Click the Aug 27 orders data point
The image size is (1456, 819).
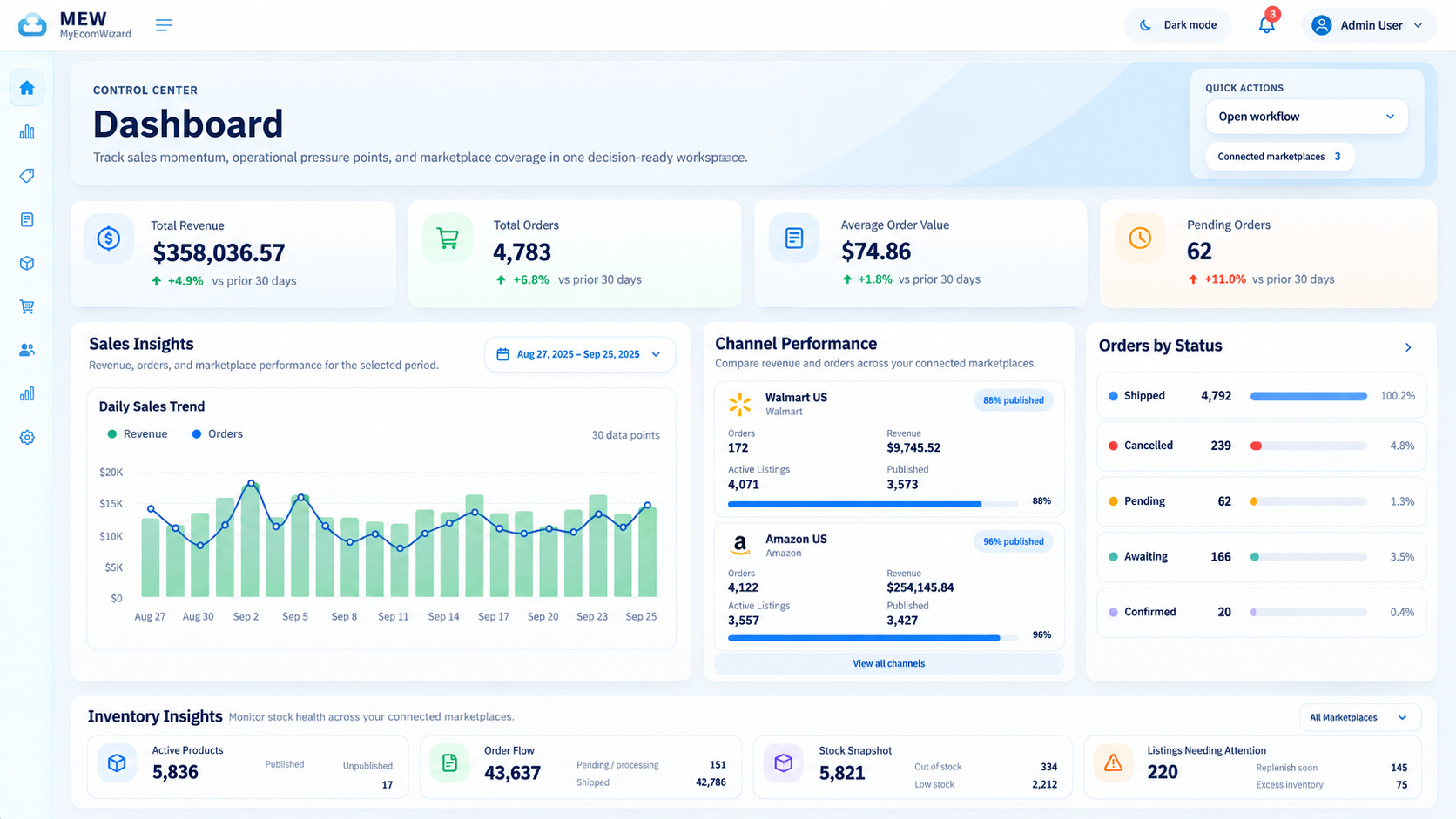coord(152,509)
